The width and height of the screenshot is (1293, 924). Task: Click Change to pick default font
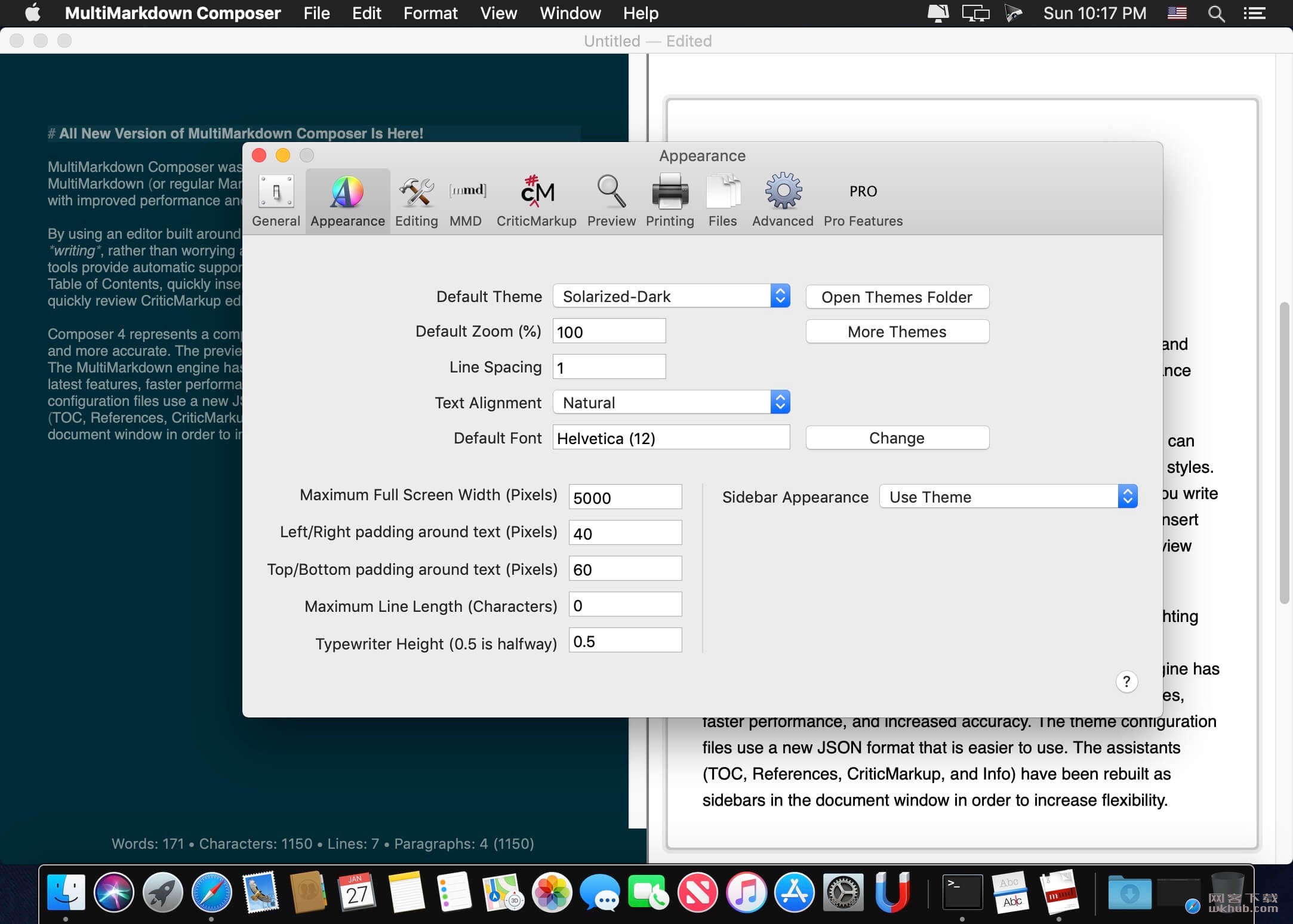[897, 438]
